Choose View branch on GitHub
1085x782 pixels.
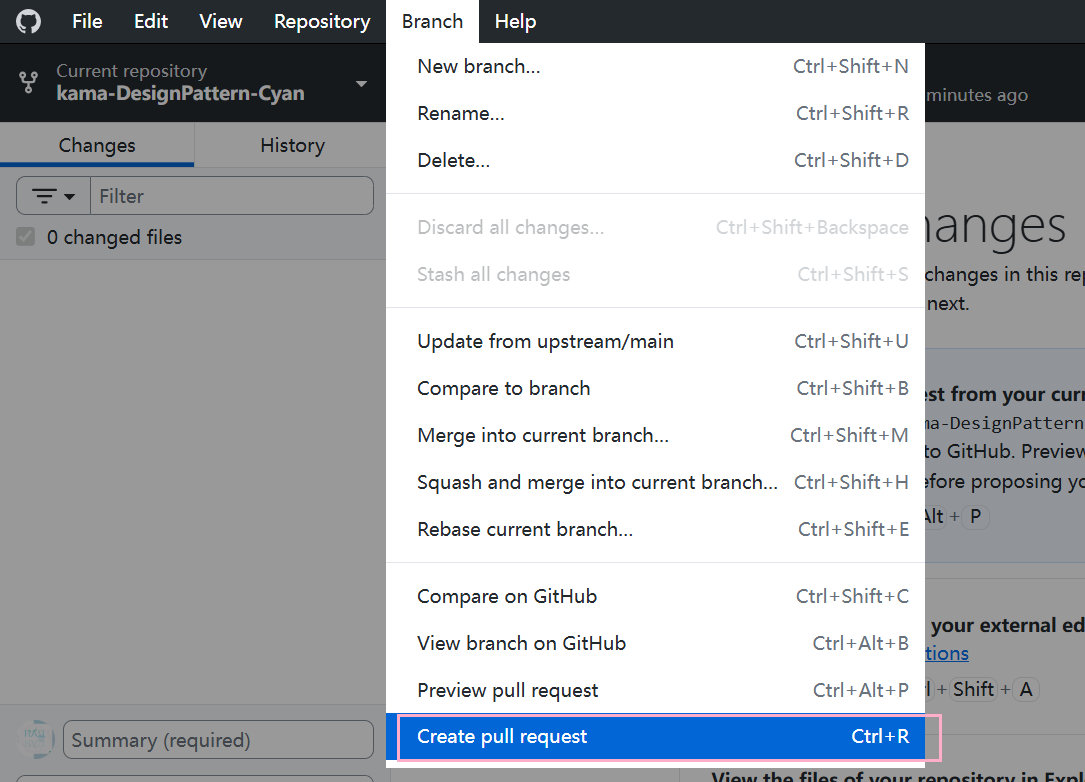coord(655,644)
